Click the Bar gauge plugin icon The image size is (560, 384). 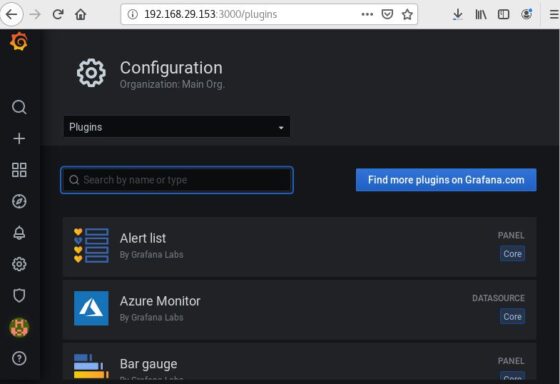click(91, 366)
